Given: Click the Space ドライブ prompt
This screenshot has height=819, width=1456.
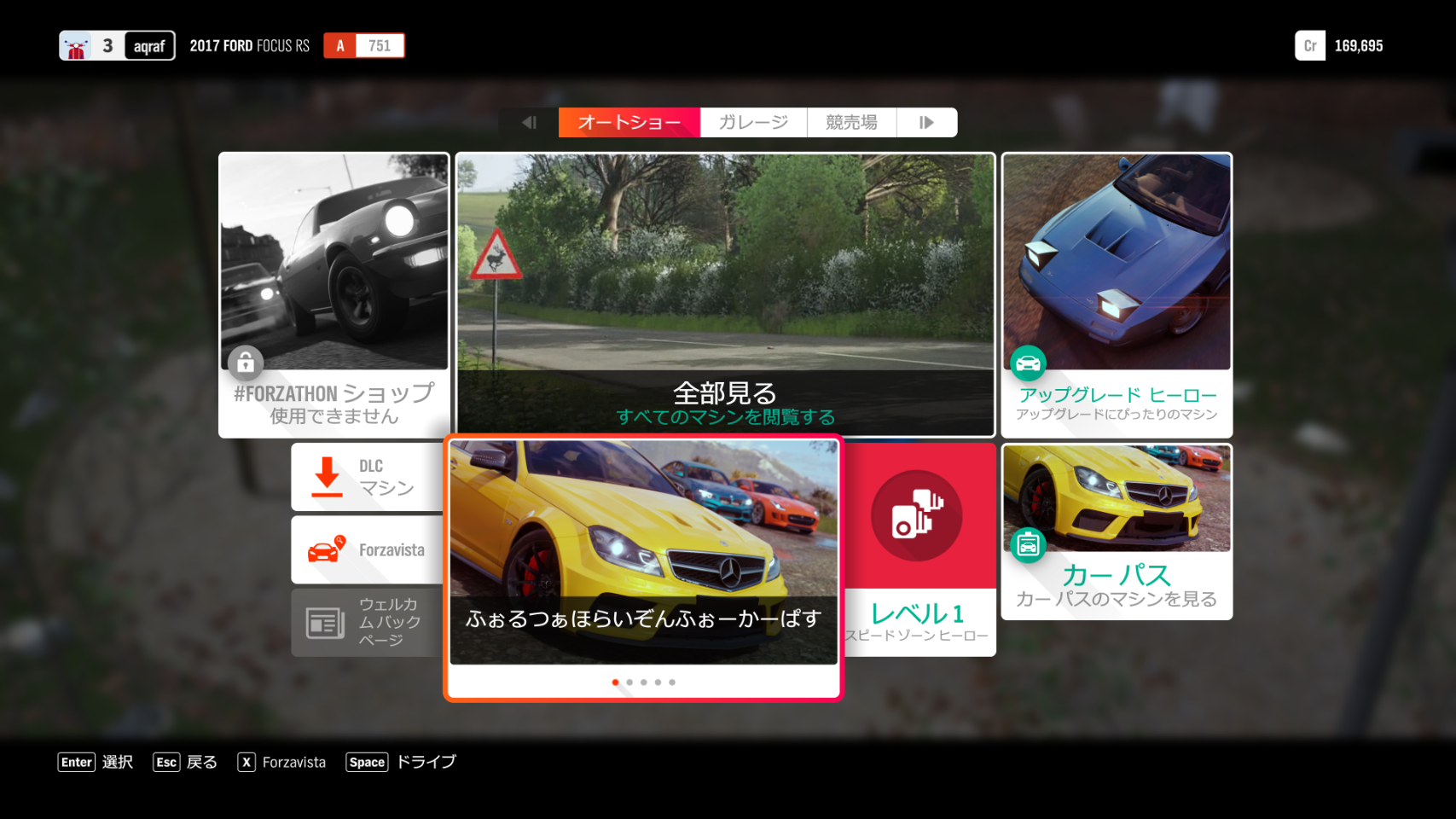Looking at the screenshot, I should point(401,762).
